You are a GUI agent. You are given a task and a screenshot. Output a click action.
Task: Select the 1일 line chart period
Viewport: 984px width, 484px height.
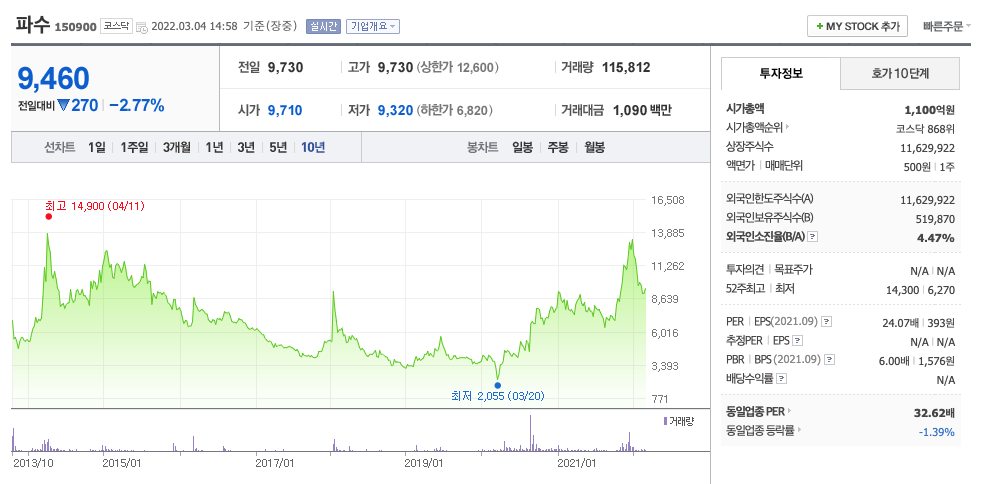click(97, 148)
